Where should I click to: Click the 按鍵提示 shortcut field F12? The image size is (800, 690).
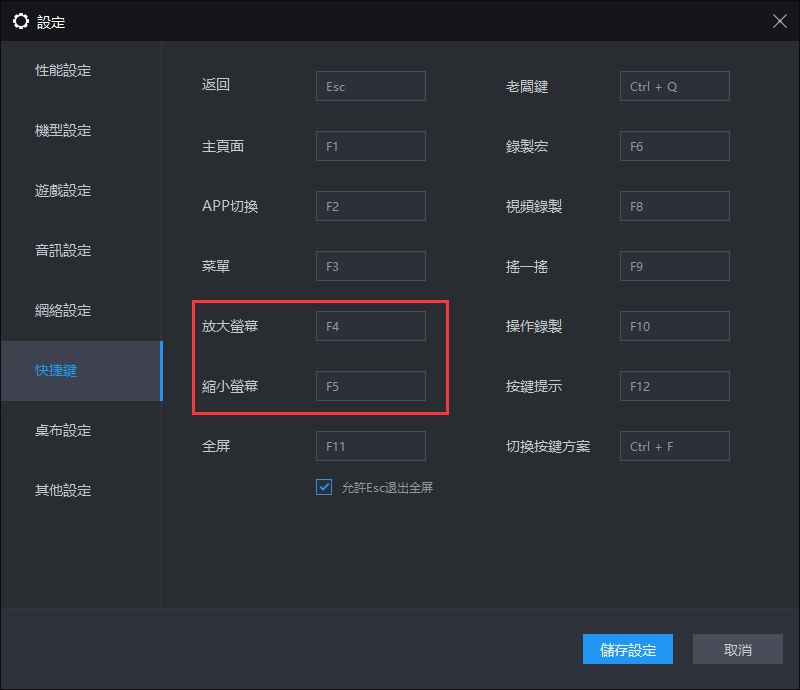[674, 386]
